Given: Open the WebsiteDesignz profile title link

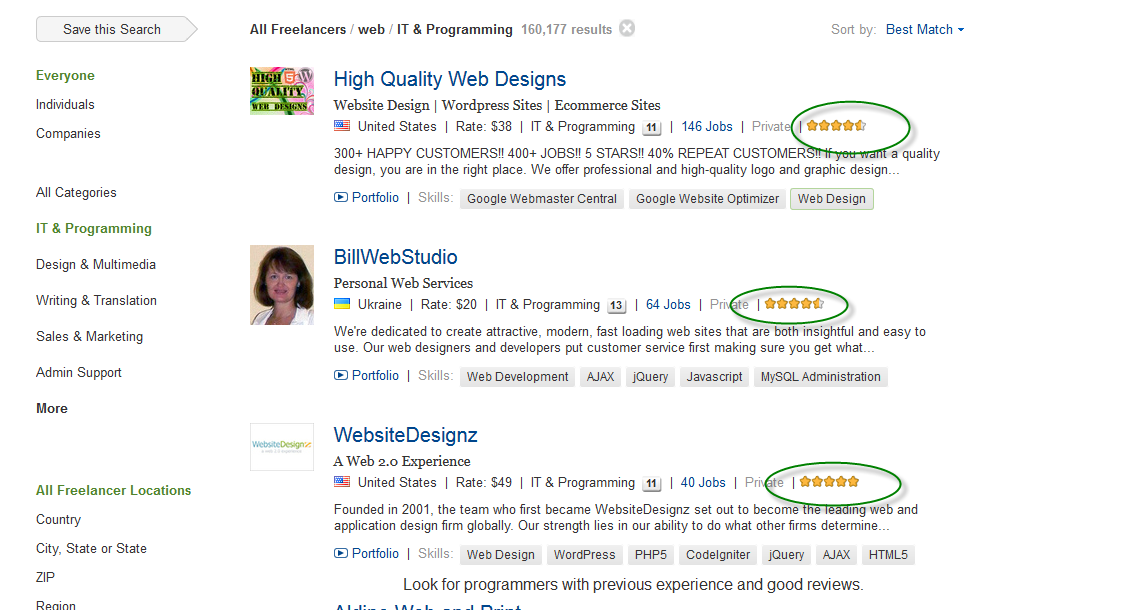Looking at the screenshot, I should (x=405, y=435).
